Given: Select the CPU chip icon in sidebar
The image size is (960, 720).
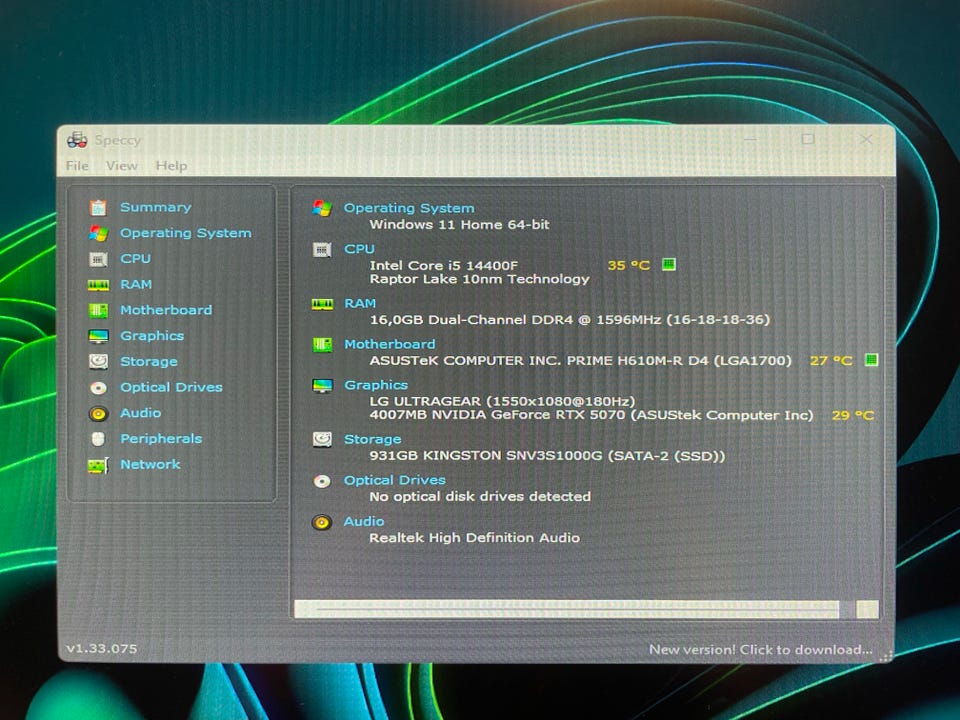Looking at the screenshot, I should [x=98, y=259].
